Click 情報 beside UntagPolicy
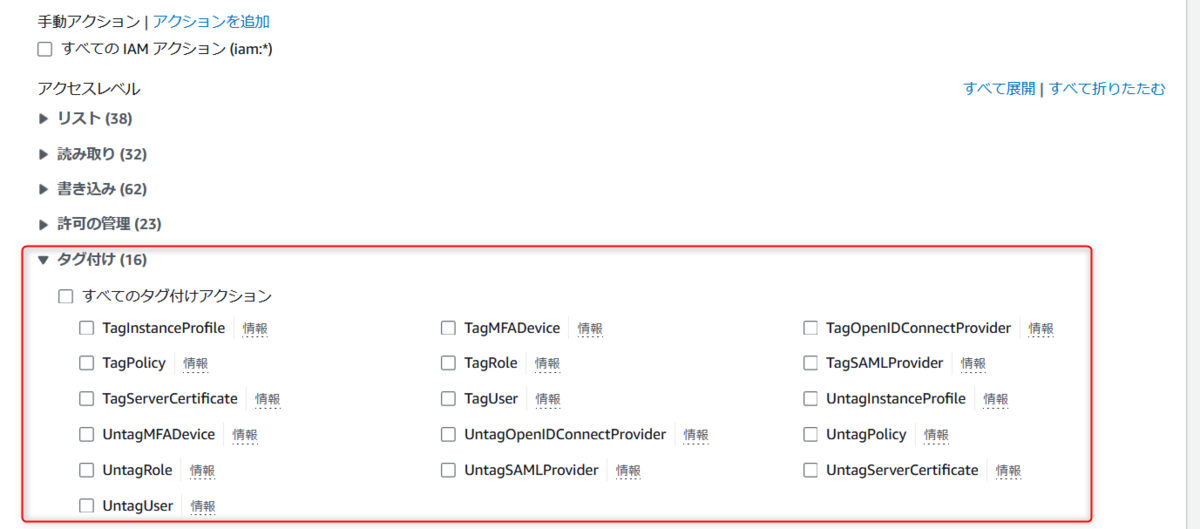This screenshot has width=1200, height=529. [936, 436]
